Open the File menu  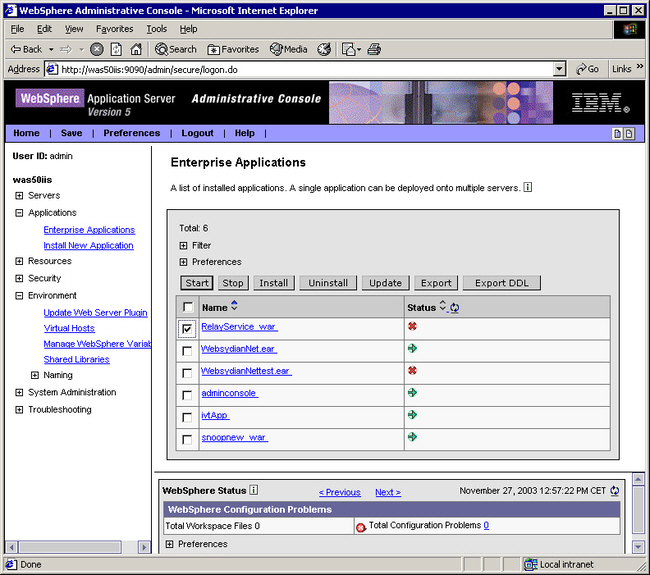[17, 29]
